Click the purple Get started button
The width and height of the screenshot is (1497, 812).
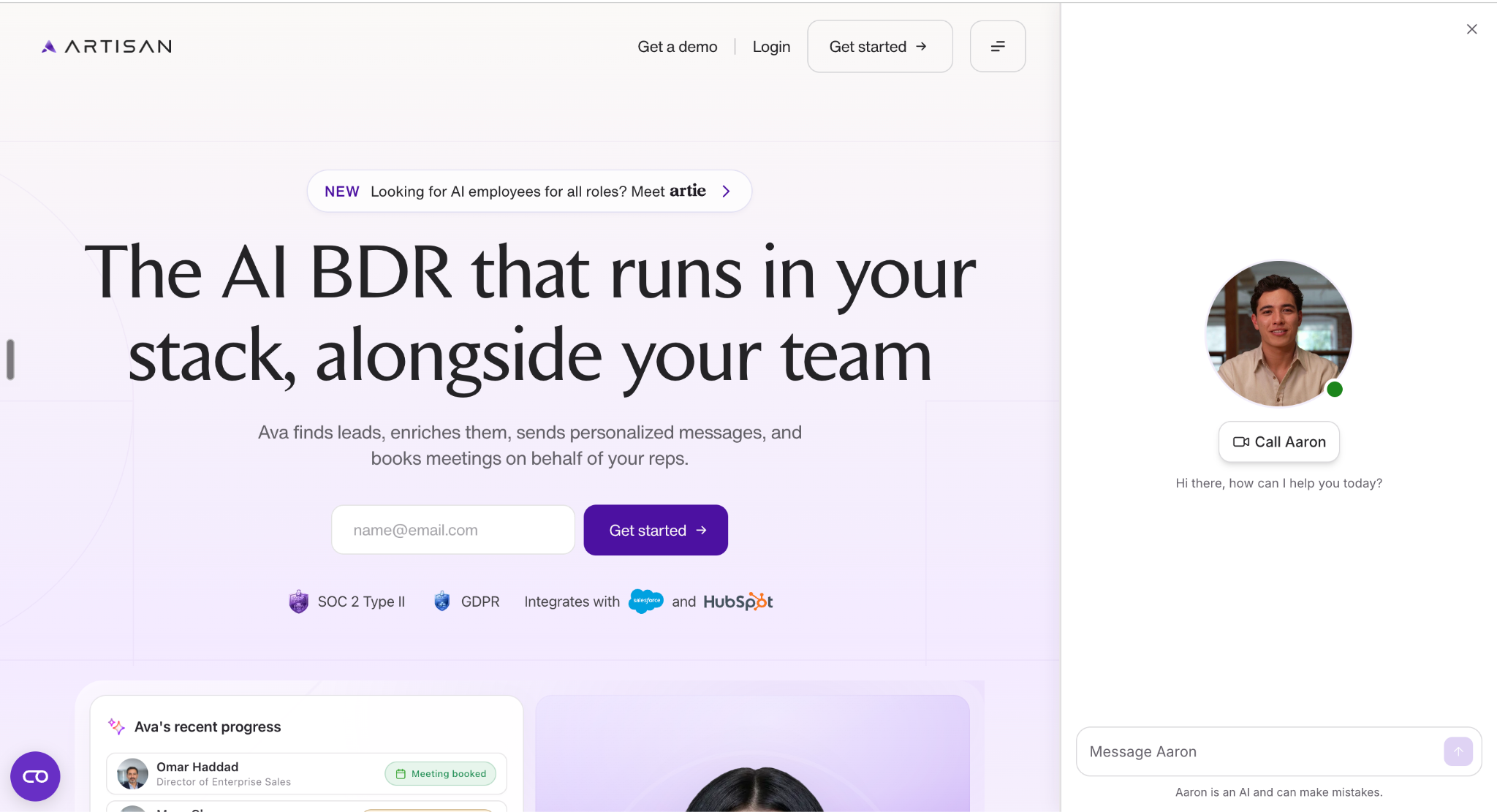656,530
